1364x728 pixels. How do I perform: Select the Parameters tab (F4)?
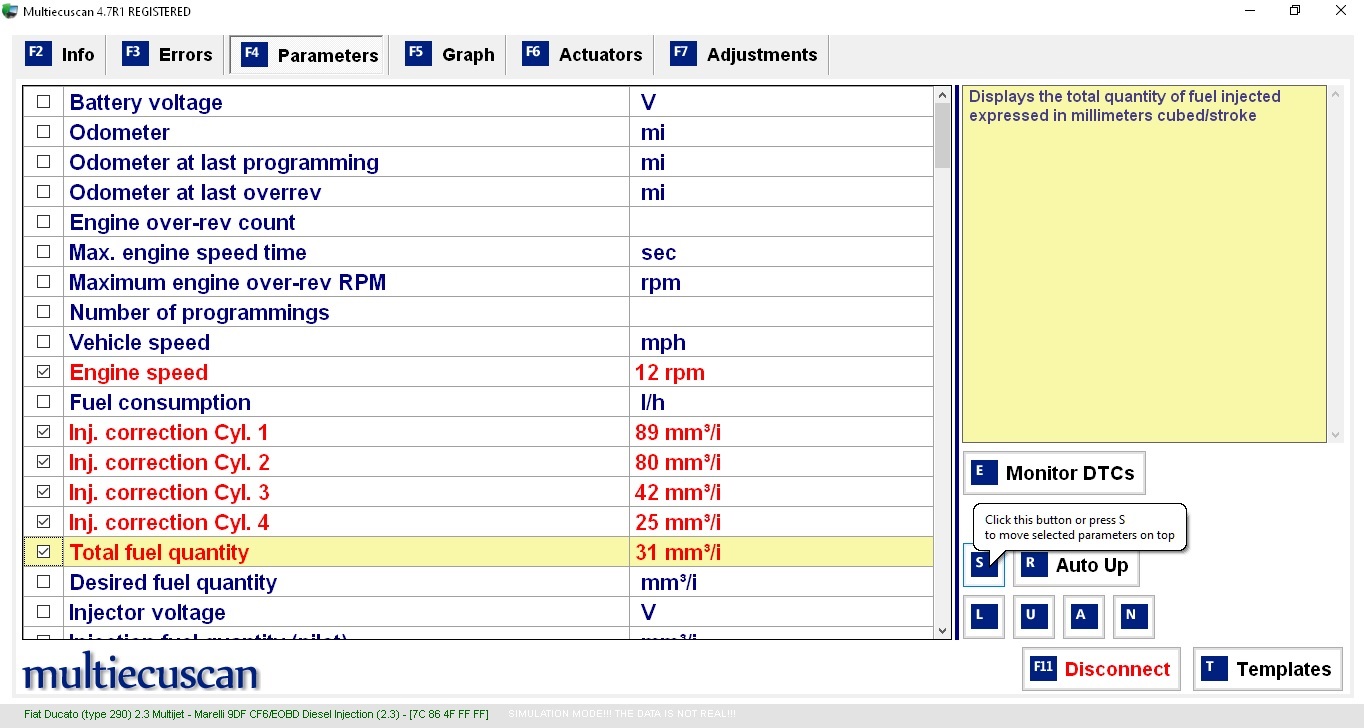click(x=307, y=55)
